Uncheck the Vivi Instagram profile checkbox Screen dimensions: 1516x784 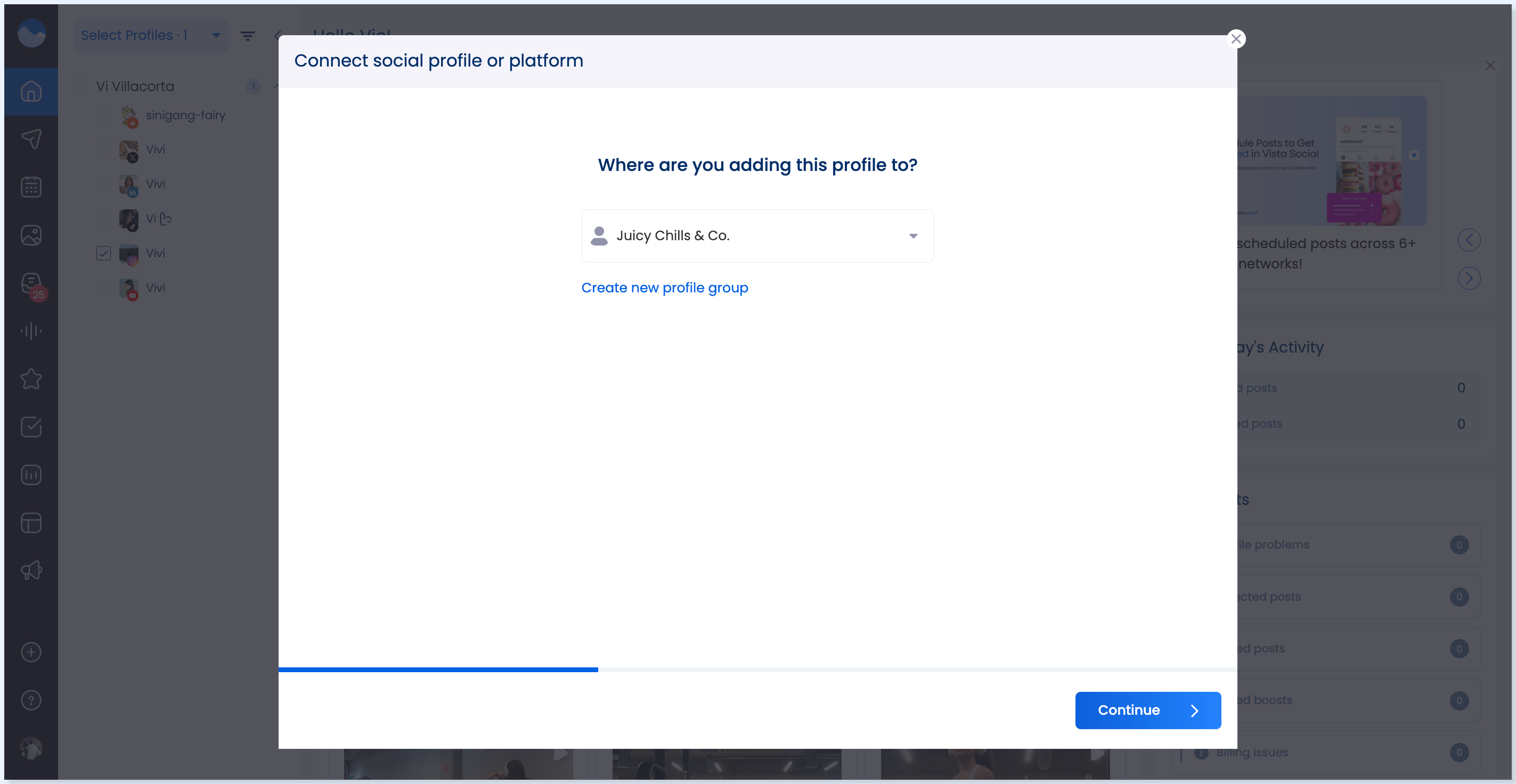[x=103, y=253]
